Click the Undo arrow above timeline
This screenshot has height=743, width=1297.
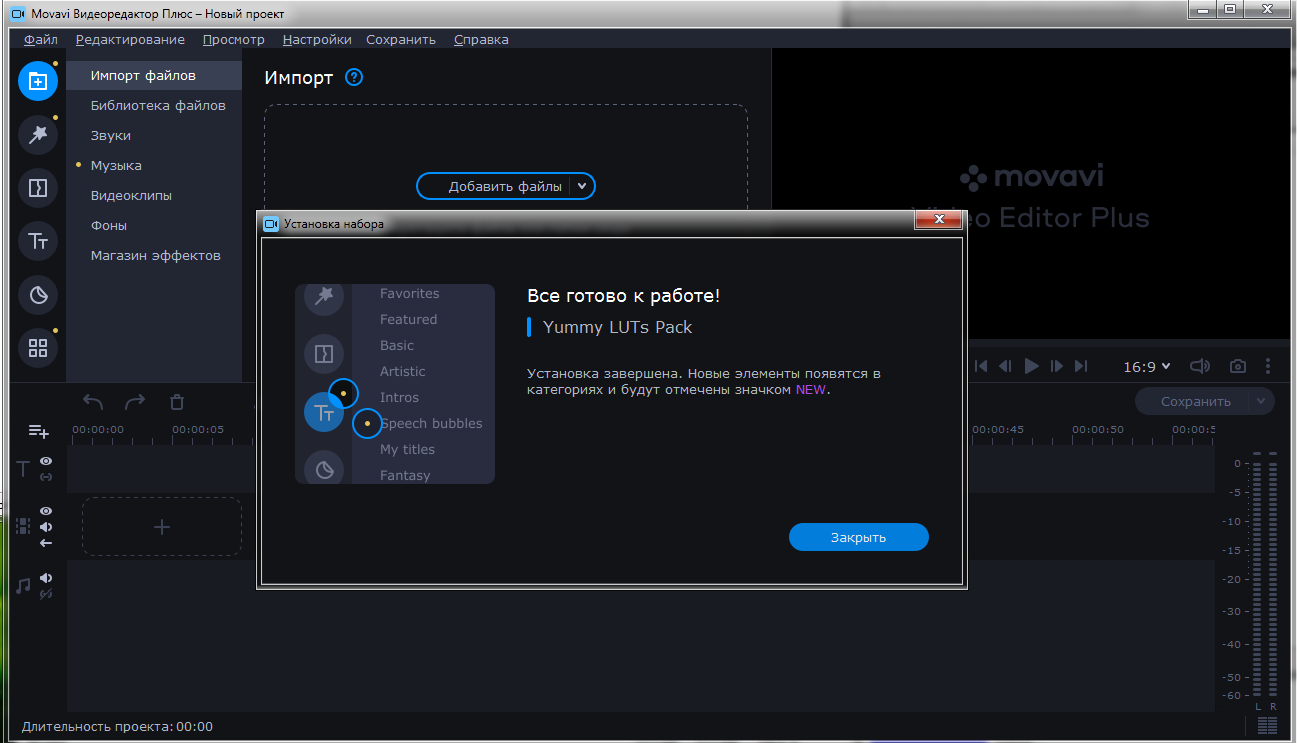coord(93,402)
